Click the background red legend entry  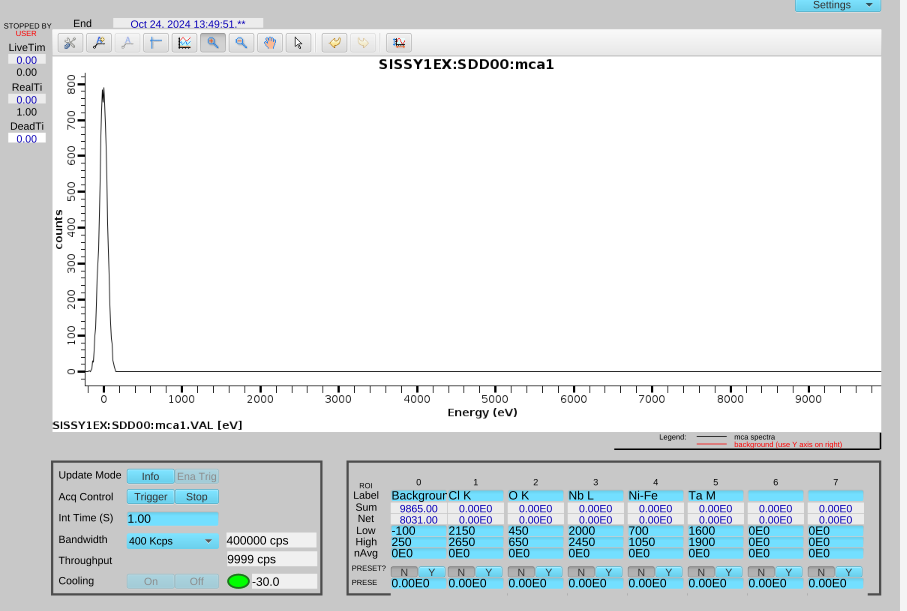pos(788,444)
